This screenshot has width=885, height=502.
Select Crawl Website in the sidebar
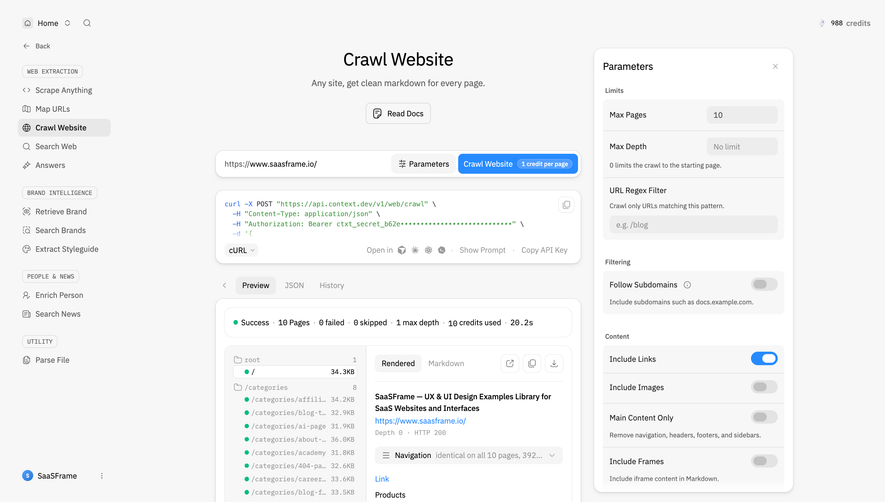[64, 128]
